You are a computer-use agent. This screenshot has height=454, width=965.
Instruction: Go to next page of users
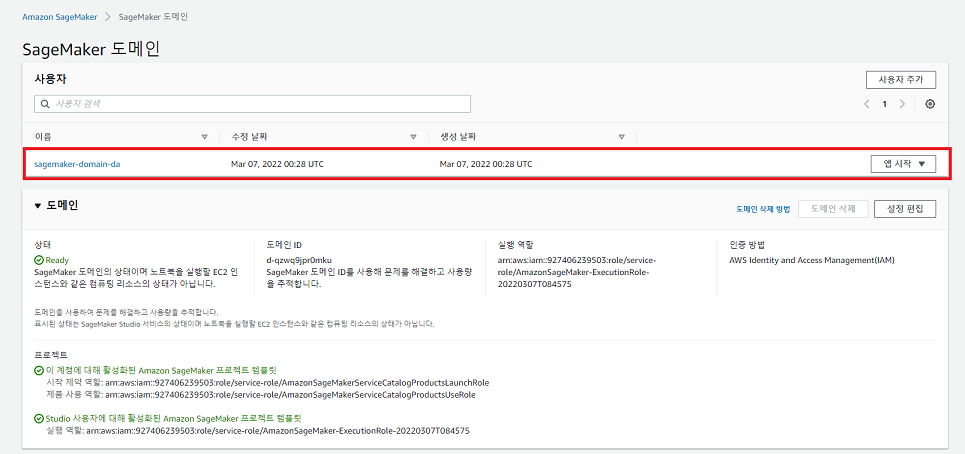pos(902,104)
